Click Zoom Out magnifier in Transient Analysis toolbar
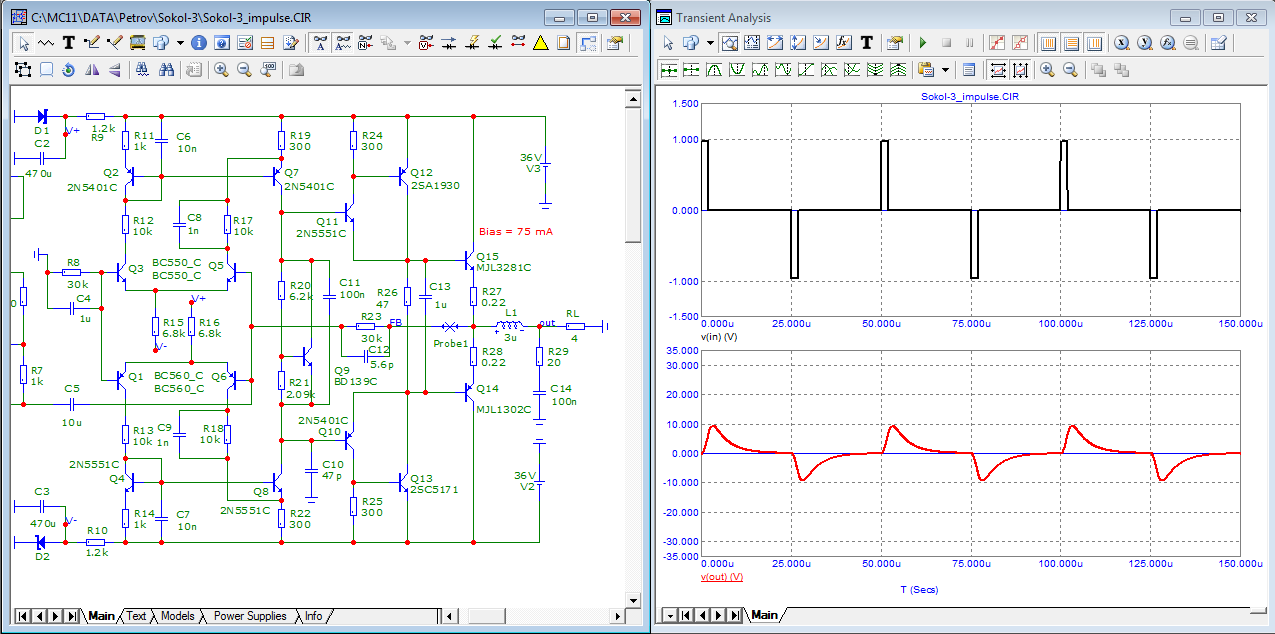The height and width of the screenshot is (634, 1275). [x=1070, y=70]
